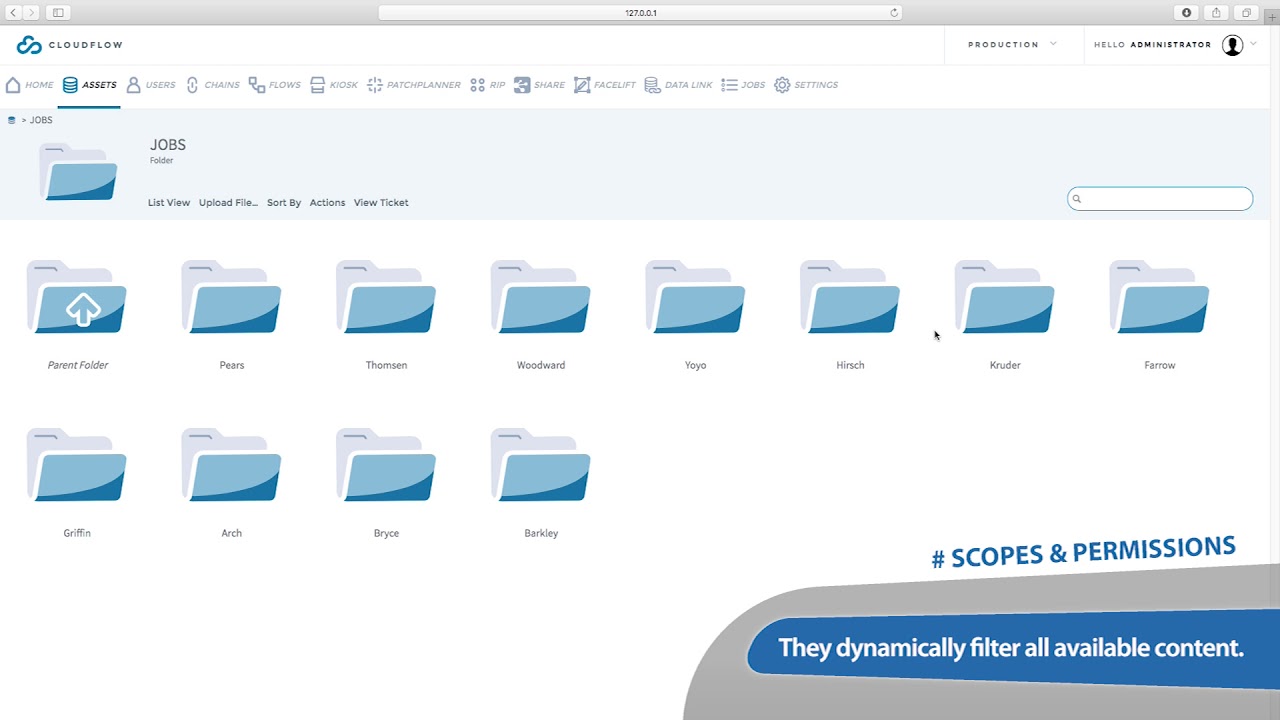Screen dimensions: 1280x720
Task: Launch Patchplanner from its nav icon
Action: click(x=375, y=85)
